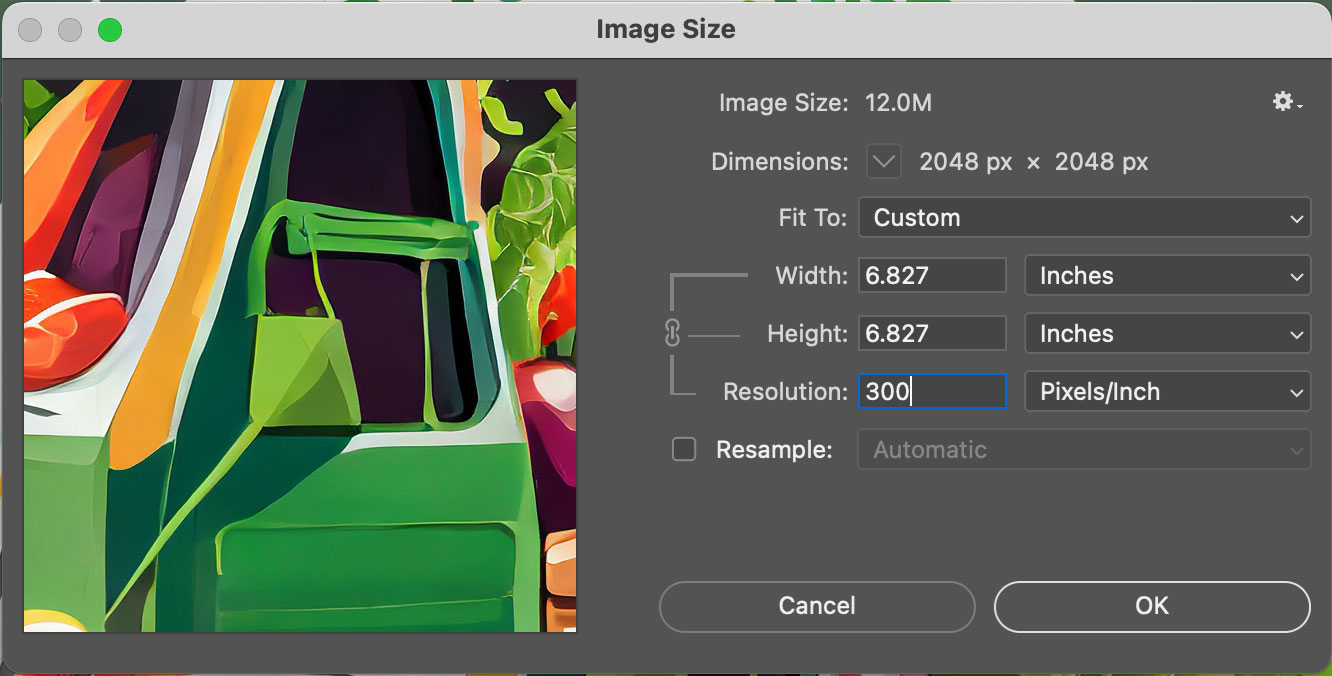Click the link icon chaining width and height

(x=670, y=333)
